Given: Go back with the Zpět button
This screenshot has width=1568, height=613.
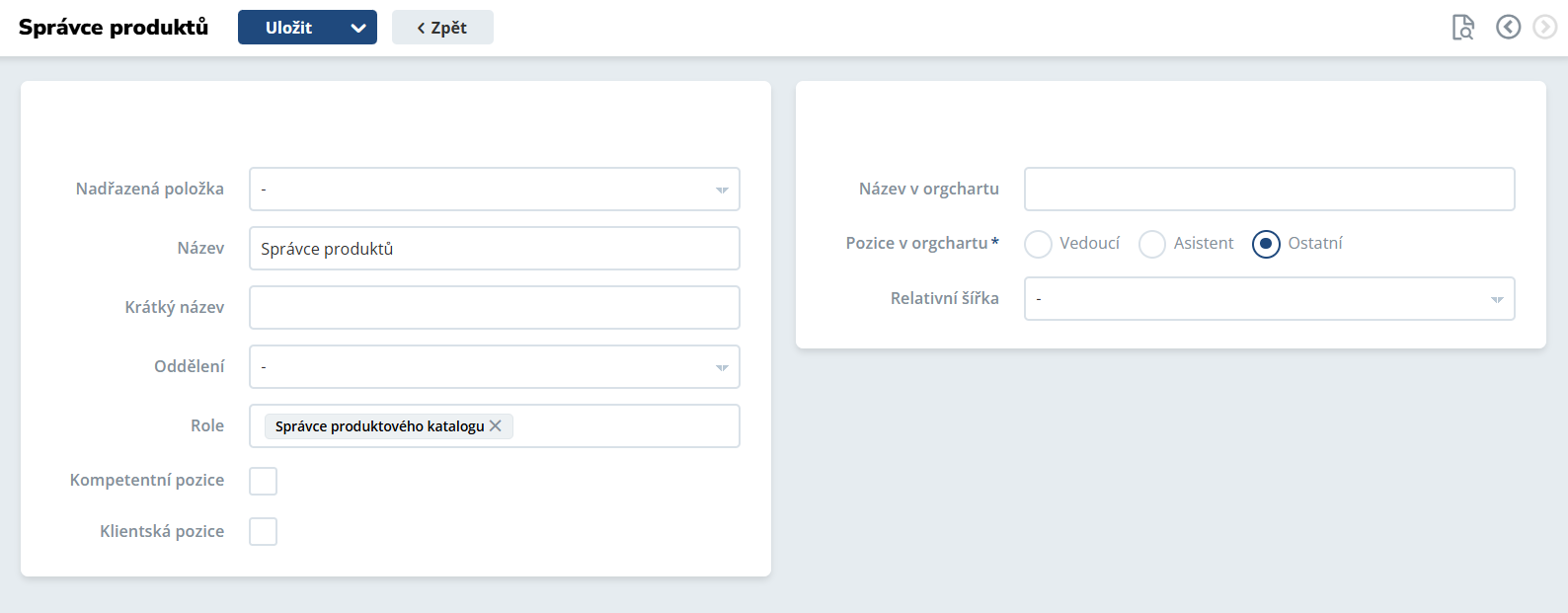Looking at the screenshot, I should coord(442,28).
